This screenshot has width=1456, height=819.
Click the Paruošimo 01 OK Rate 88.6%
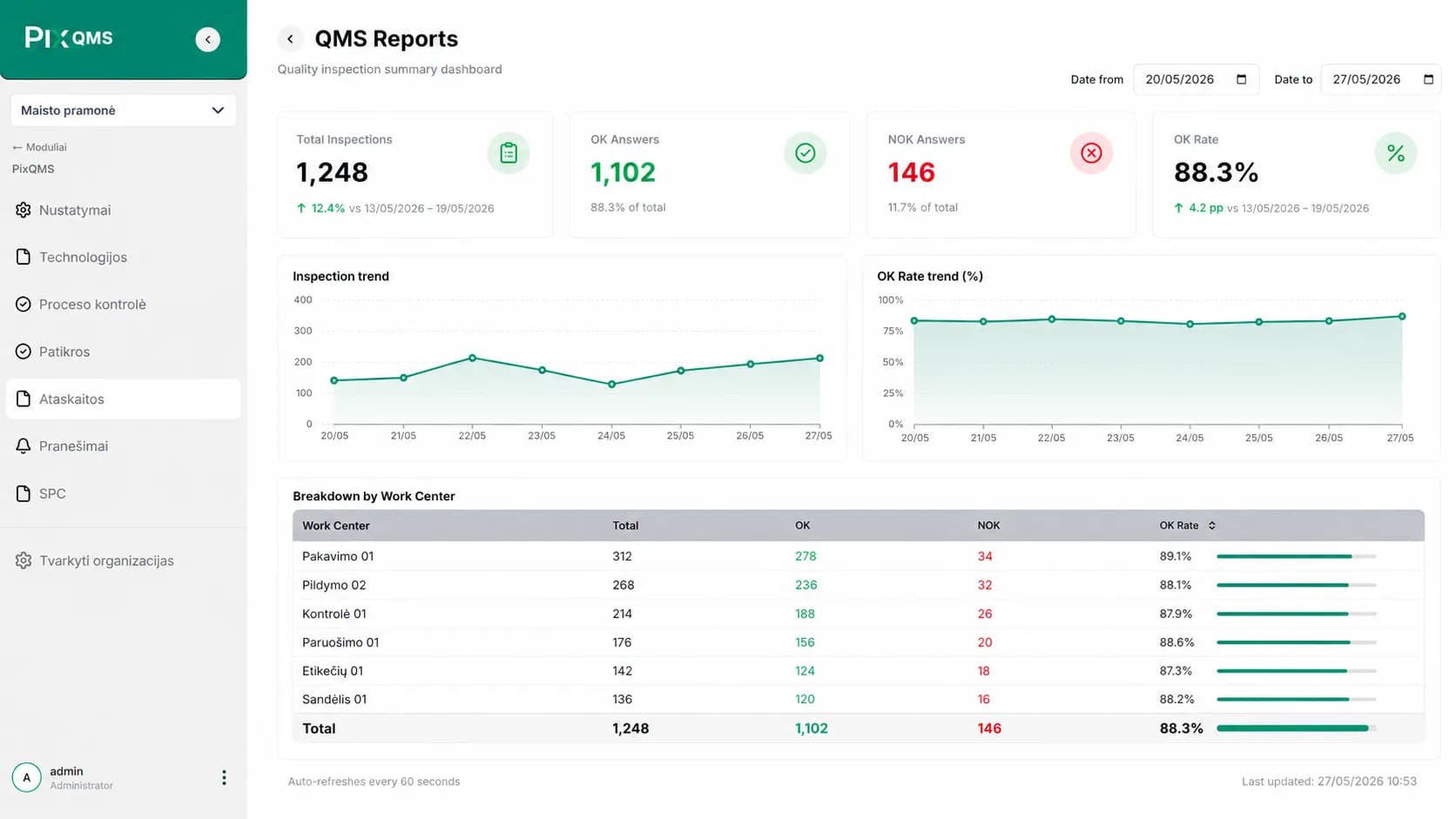(x=1176, y=642)
